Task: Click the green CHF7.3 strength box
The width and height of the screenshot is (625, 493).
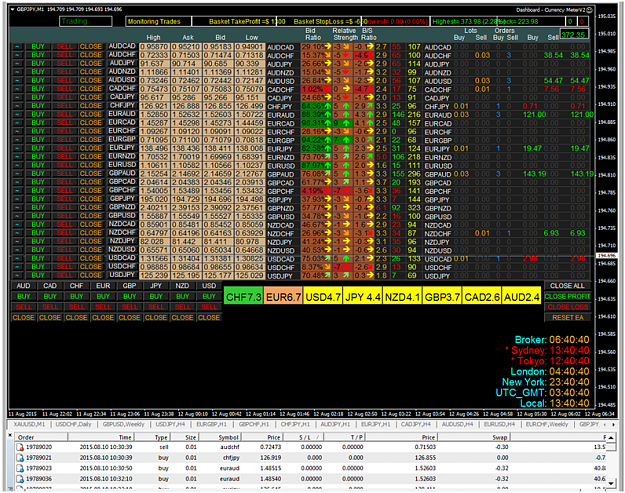Action: pyautogui.click(x=244, y=297)
